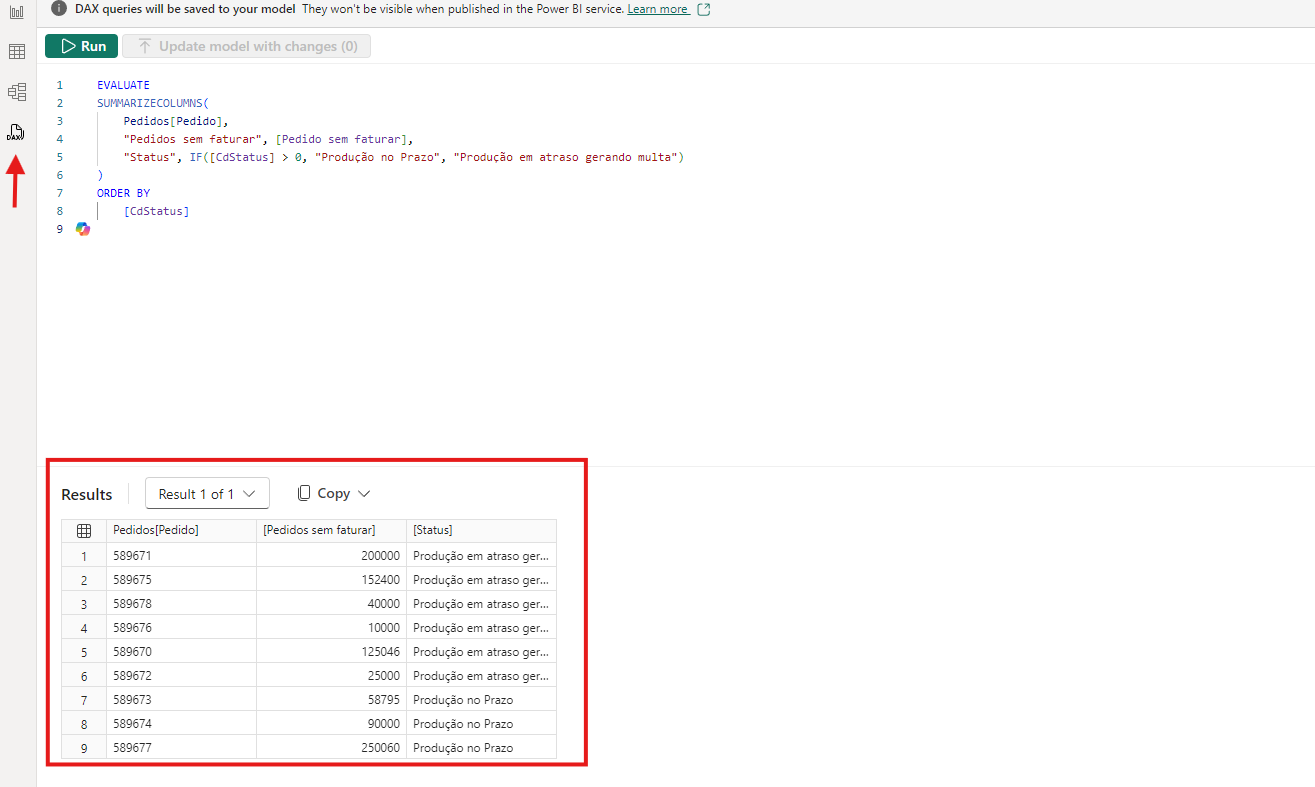This screenshot has height=787, width=1315.
Task: Place cursor on the ORDER BY line
Action: tap(124, 193)
